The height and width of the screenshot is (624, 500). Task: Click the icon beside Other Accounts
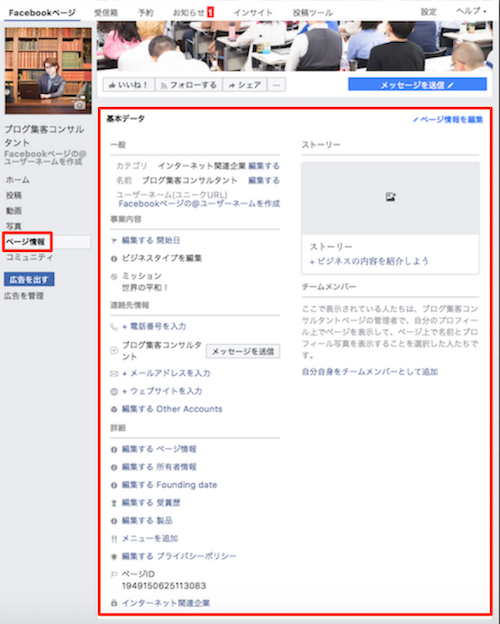pyautogui.click(x=114, y=409)
